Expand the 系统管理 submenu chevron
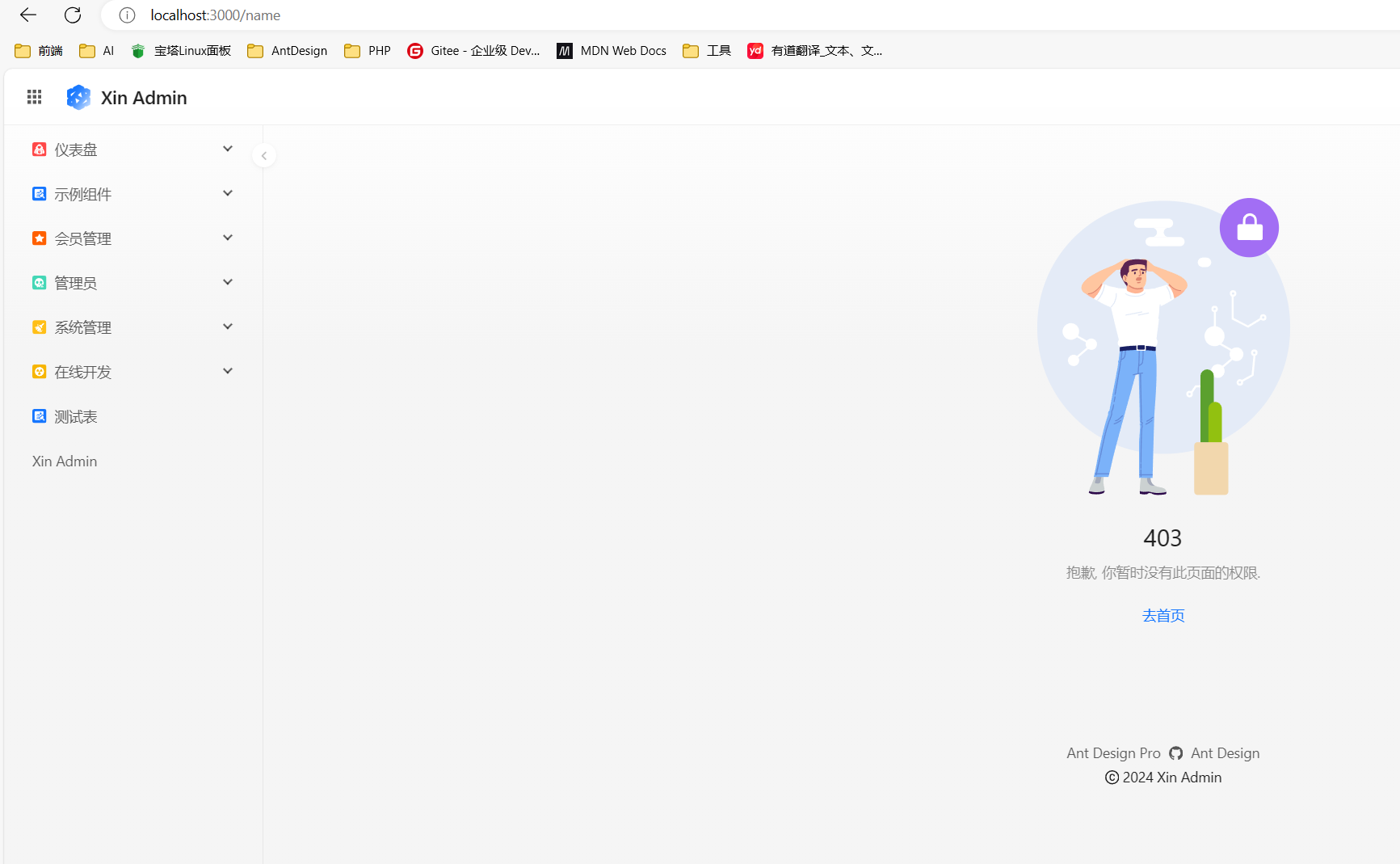The width and height of the screenshot is (1400, 864). click(228, 327)
